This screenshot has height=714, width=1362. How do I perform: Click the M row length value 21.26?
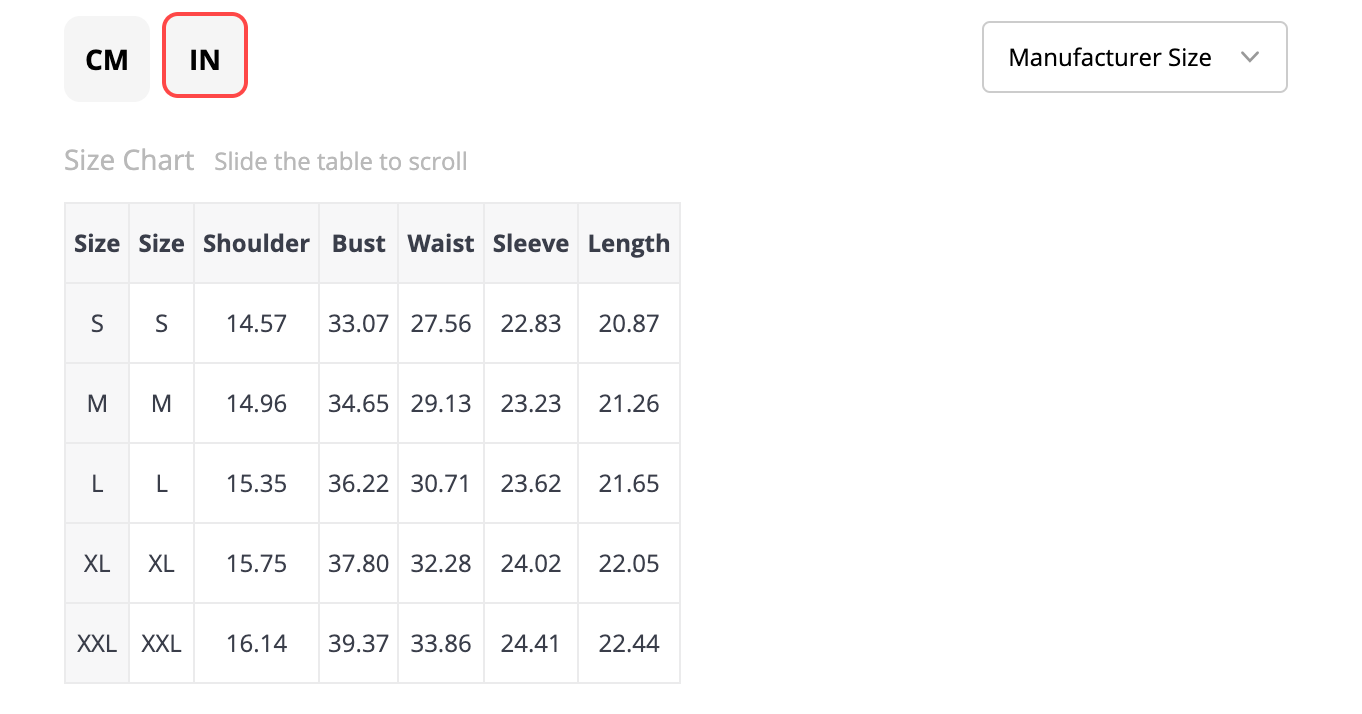pos(628,403)
